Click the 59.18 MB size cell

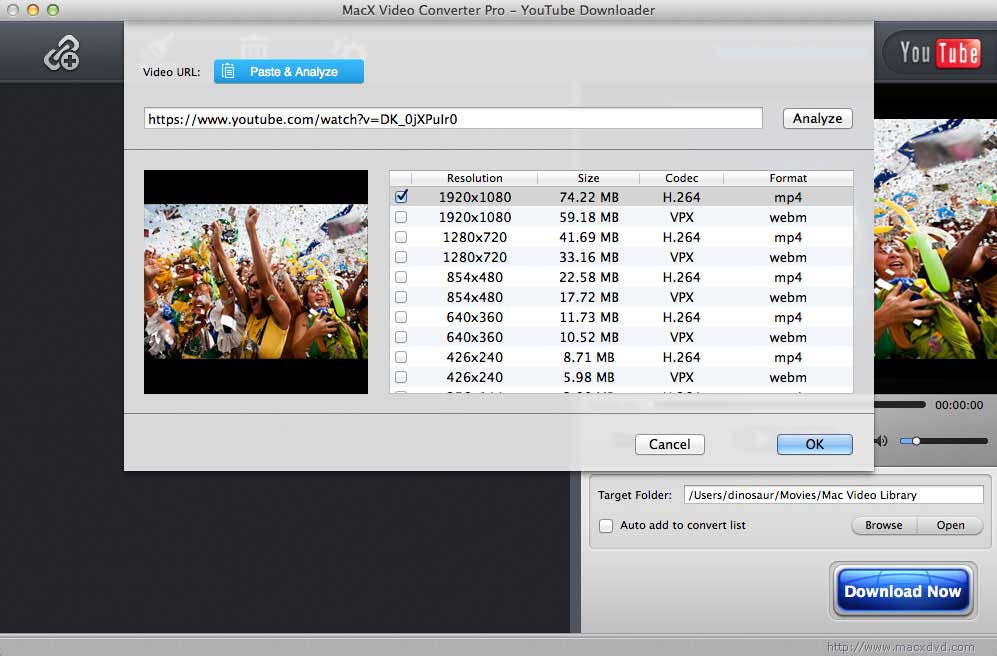[x=589, y=217]
